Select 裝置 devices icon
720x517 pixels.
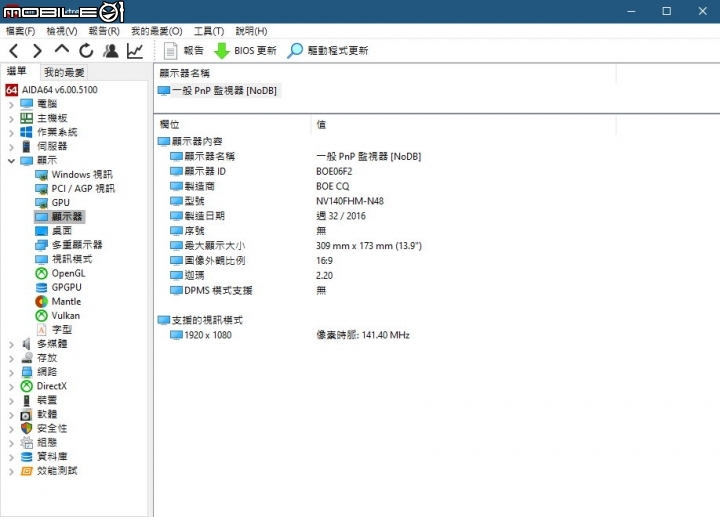point(27,400)
